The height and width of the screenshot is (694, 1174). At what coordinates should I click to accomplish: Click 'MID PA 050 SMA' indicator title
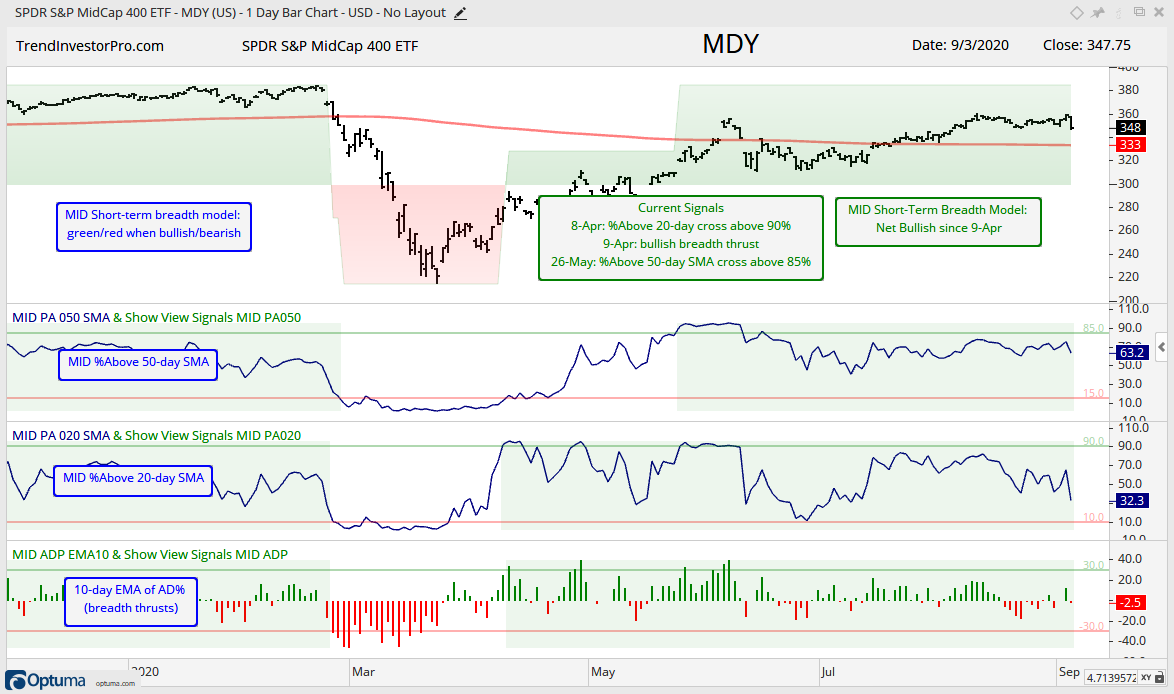[61, 317]
